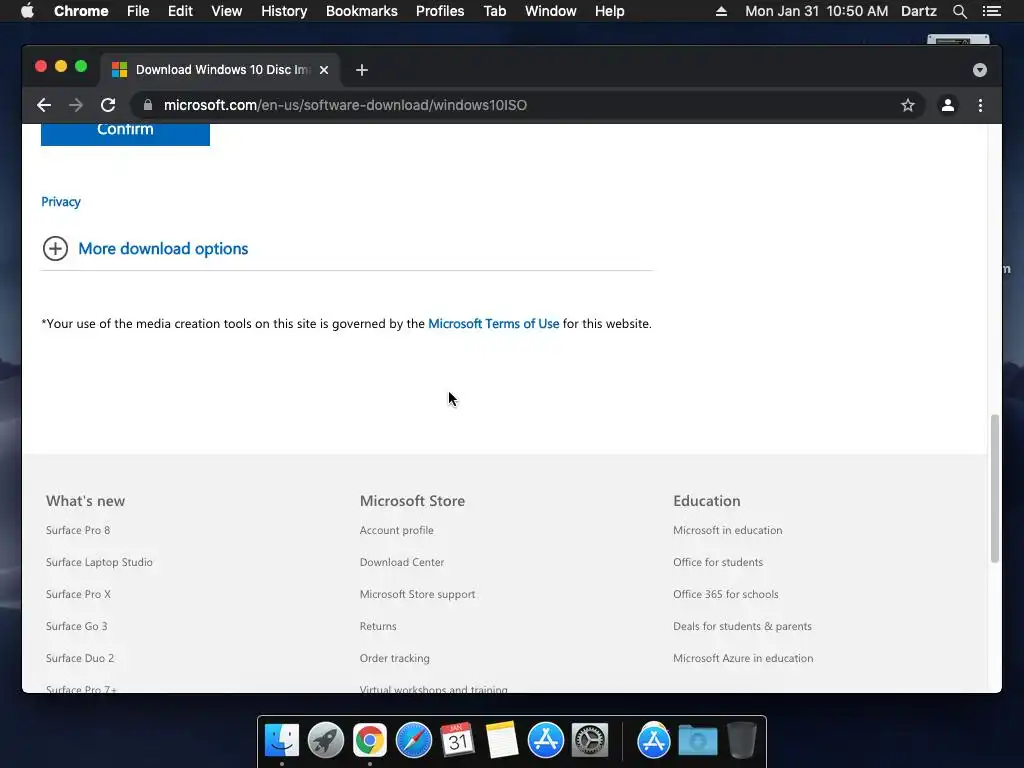Open the File menu

(138, 11)
